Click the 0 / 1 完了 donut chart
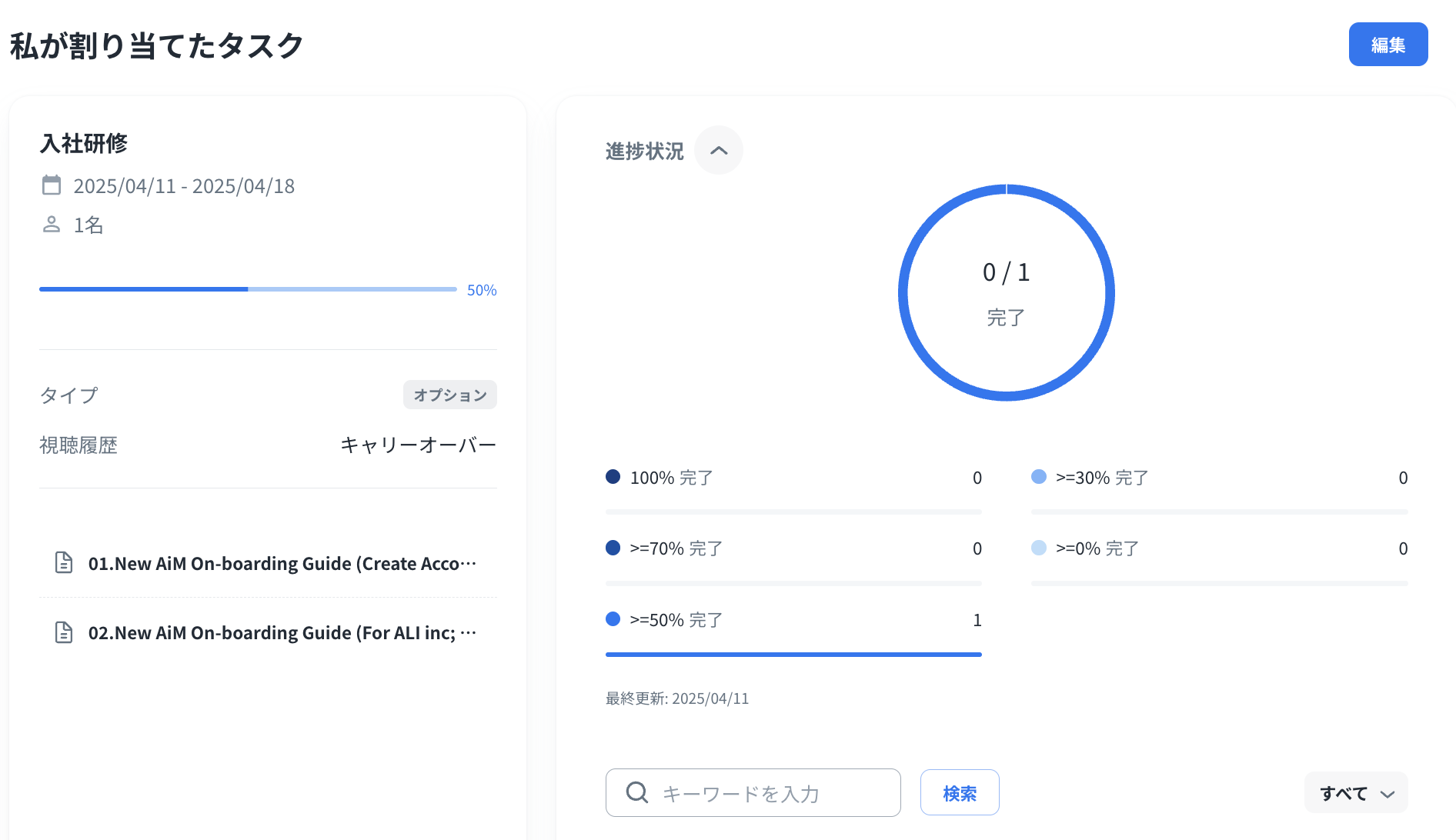The image size is (1456, 840). pyautogui.click(x=1006, y=292)
